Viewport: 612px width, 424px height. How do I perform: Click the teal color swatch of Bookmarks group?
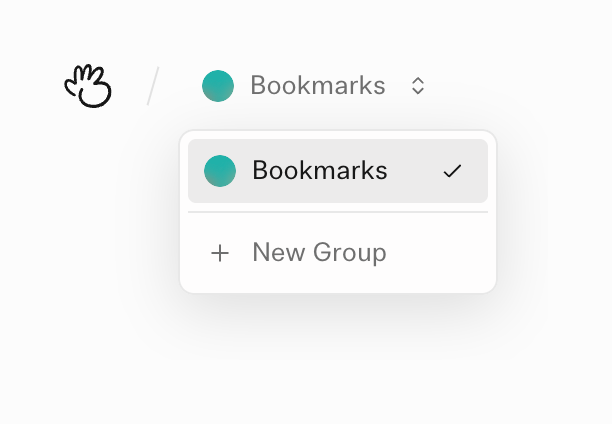coord(220,171)
